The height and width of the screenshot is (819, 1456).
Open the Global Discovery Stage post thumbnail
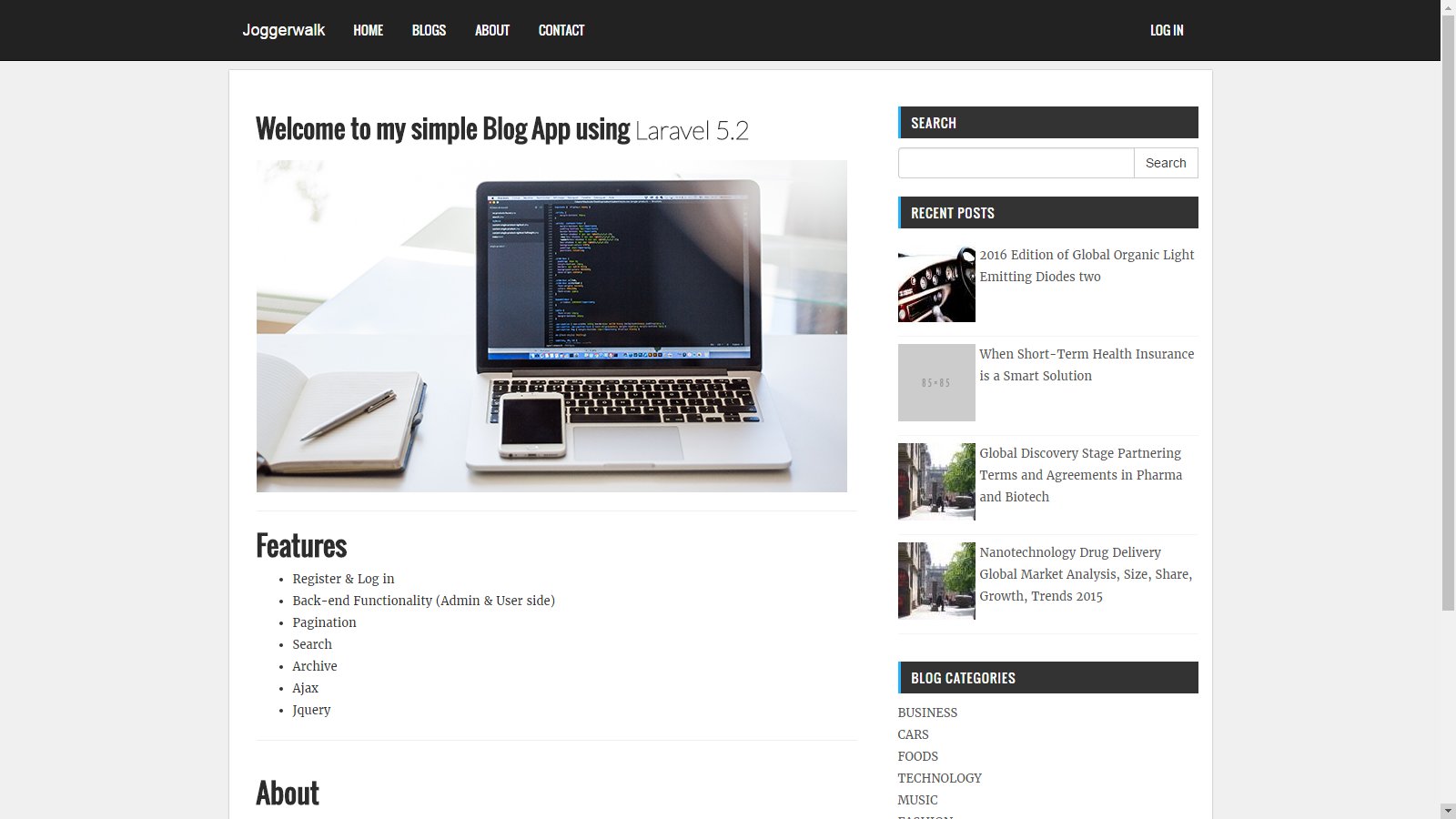coord(936,481)
